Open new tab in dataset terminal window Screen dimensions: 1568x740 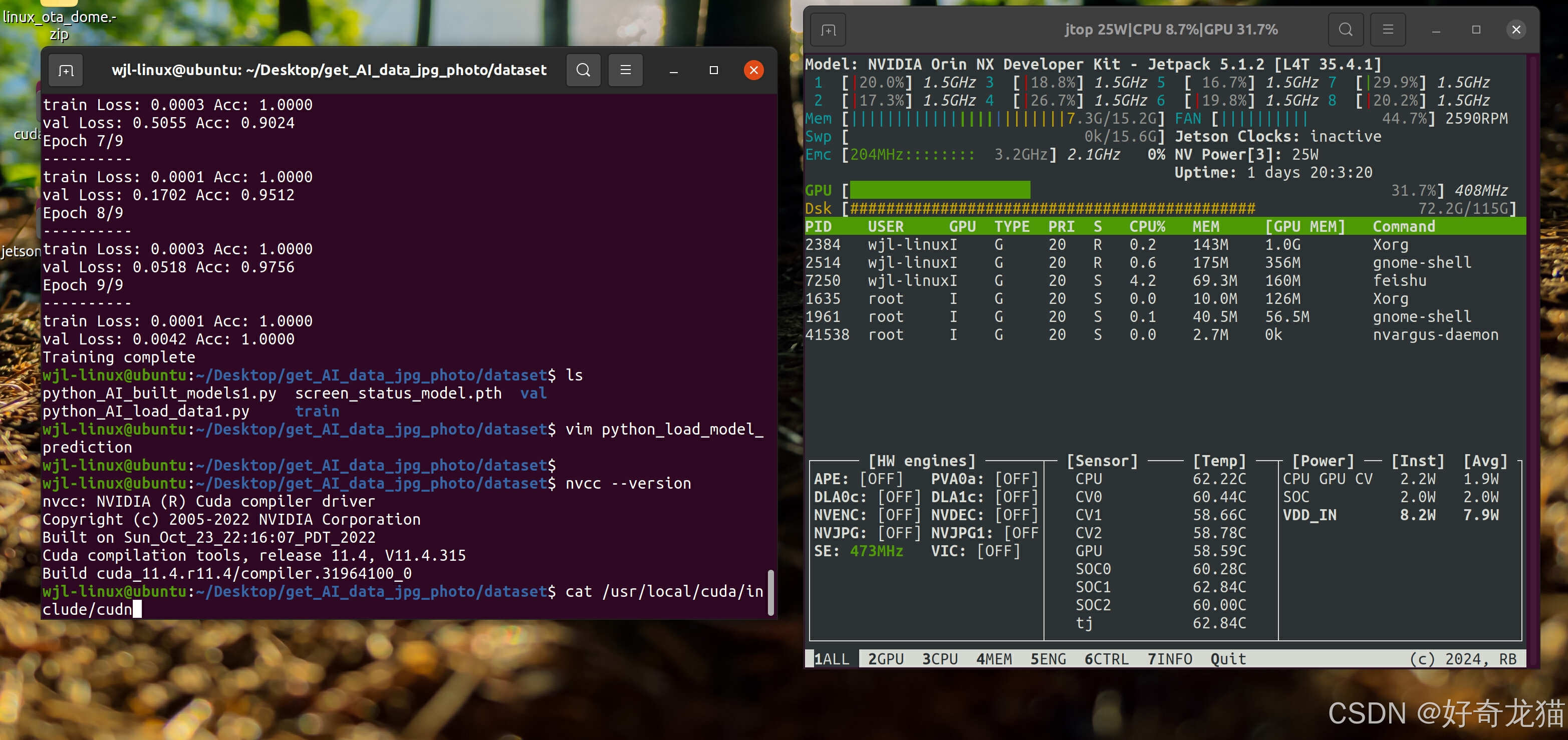pyautogui.click(x=66, y=70)
